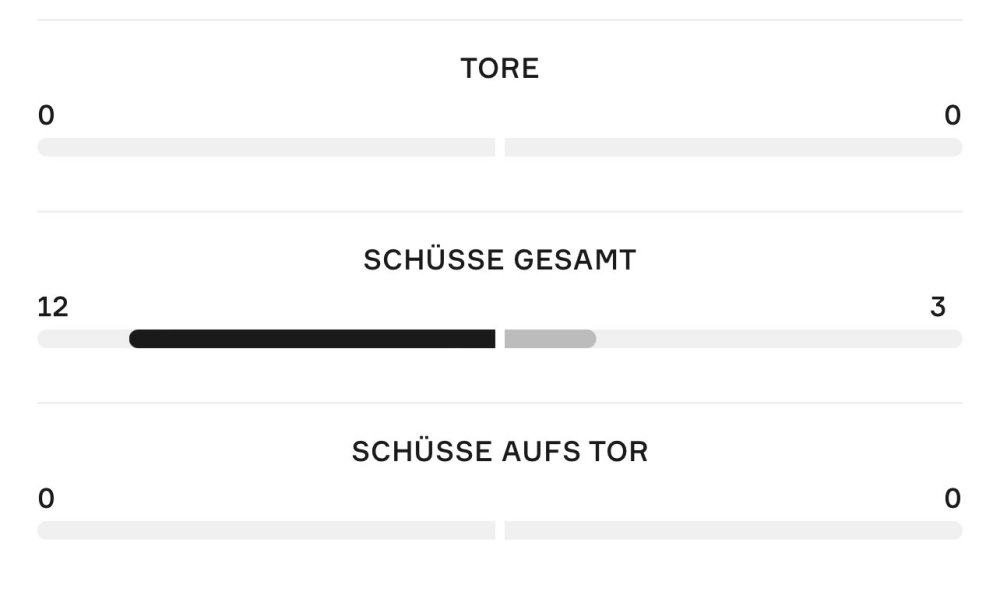Select the total shots value 3
Viewport: 1000px width, 592px height.
(x=937, y=307)
